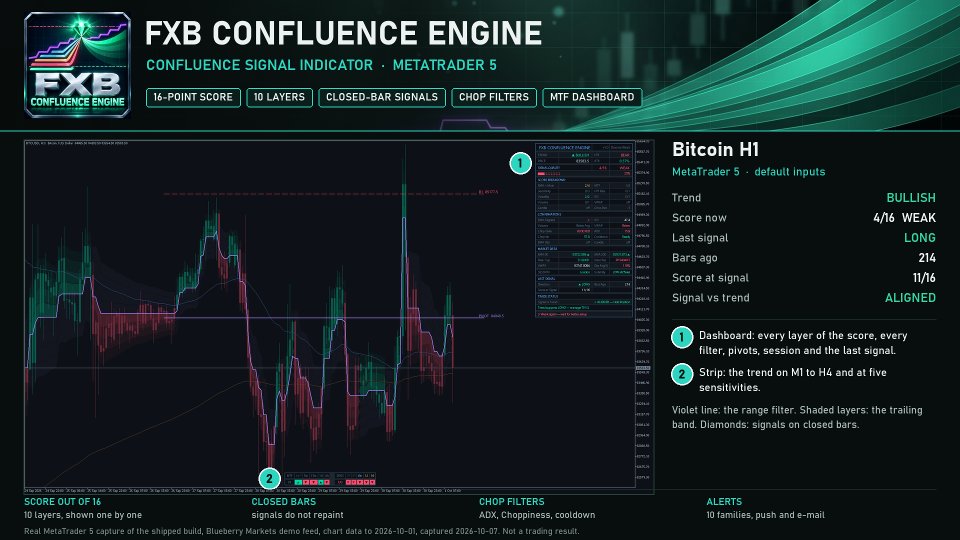Click the dashboard panel inside the chart
Image resolution: width=960 pixels, height=540 pixels.
coord(584,230)
